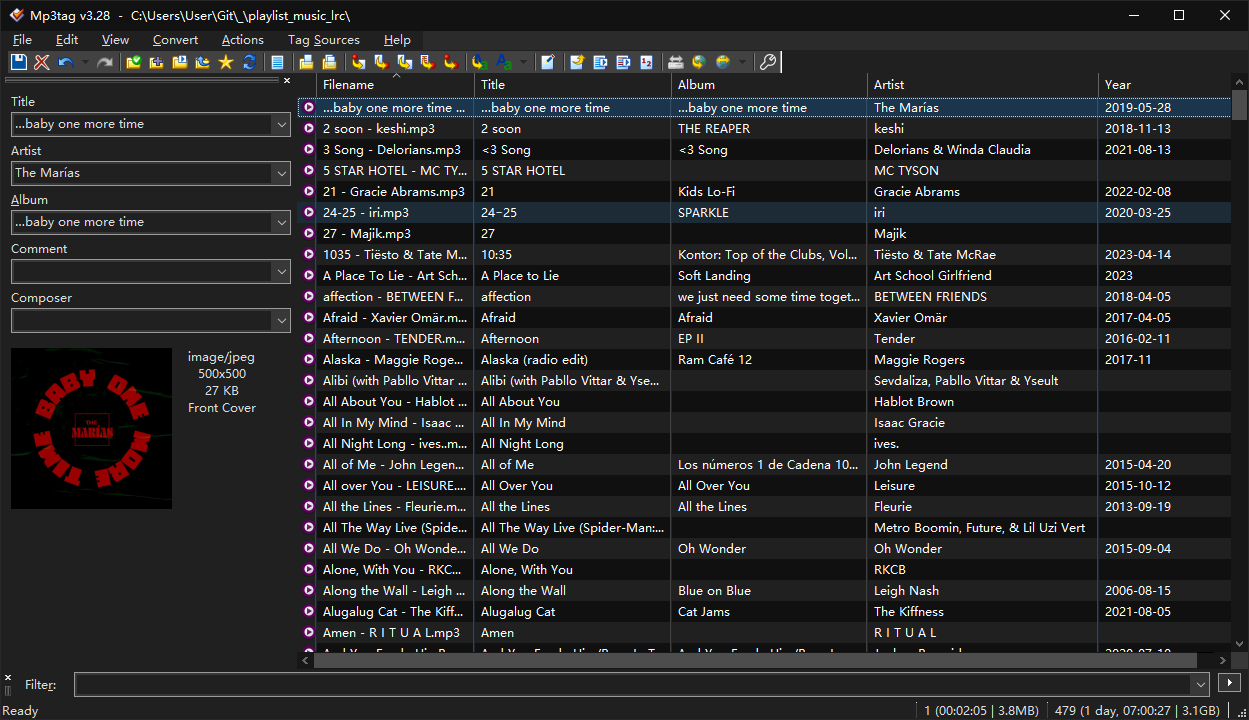Open the Edit menu
1249x720 pixels.
click(x=67, y=40)
